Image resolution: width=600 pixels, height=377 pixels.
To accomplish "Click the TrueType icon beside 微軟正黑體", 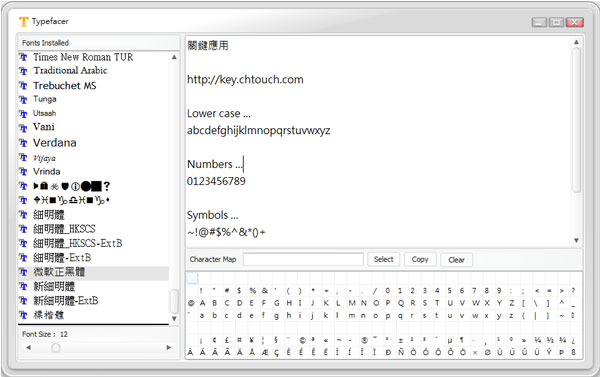I will point(23,272).
